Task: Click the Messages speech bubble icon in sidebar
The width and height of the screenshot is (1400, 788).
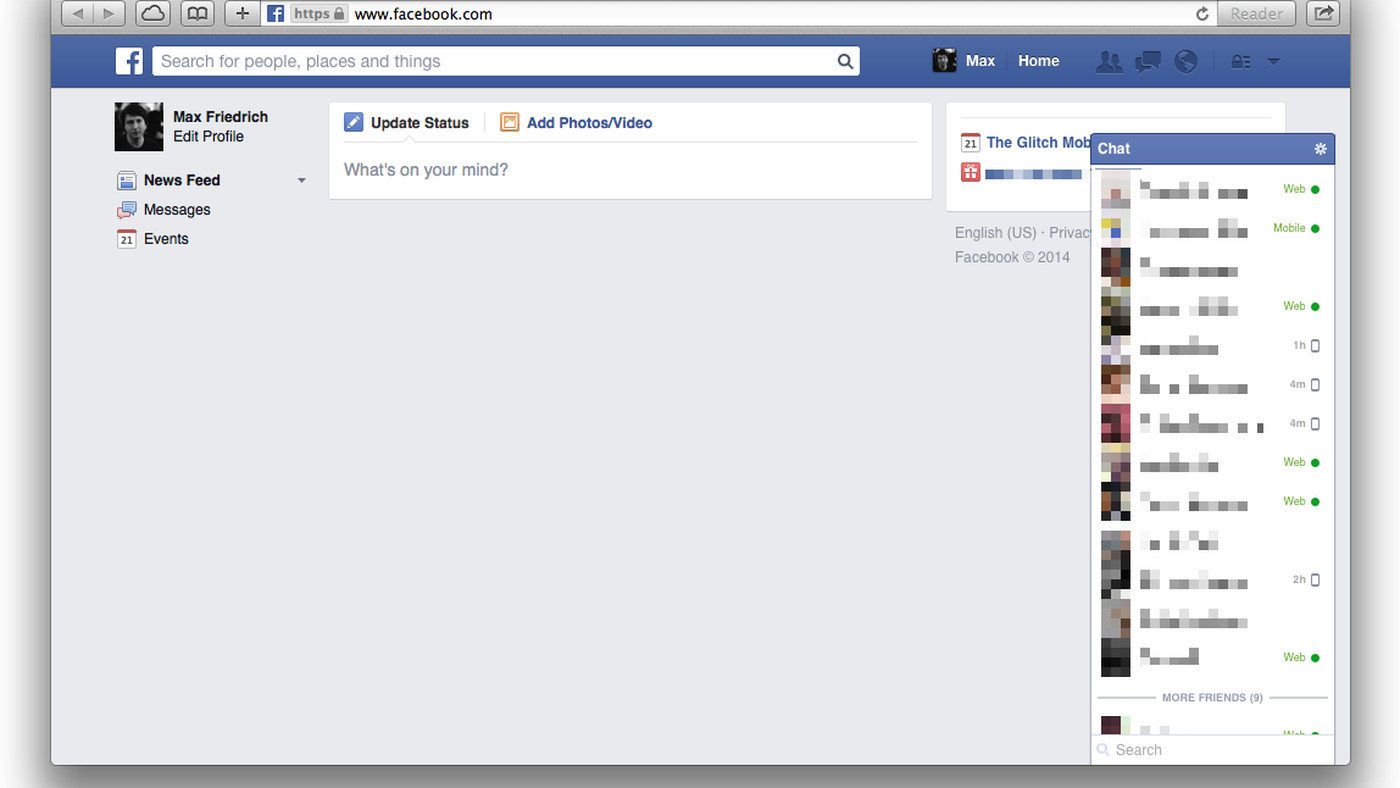Action: 126,210
